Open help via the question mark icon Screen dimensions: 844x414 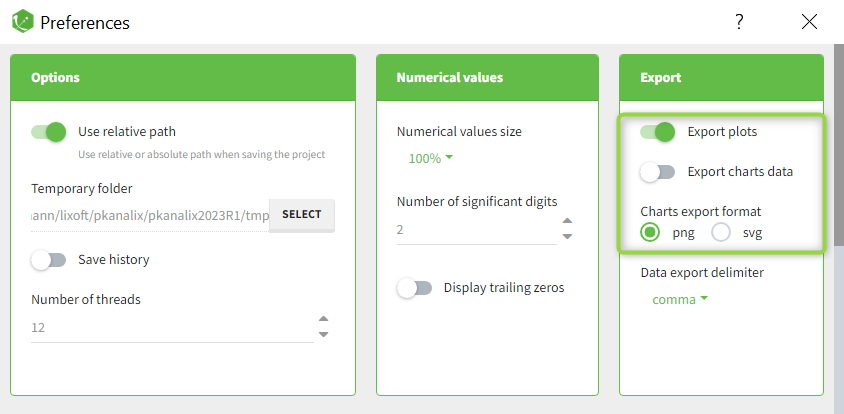pyautogui.click(x=739, y=21)
